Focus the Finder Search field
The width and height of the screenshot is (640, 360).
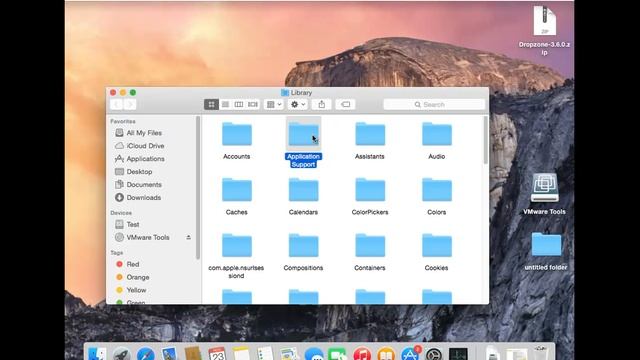tap(434, 104)
